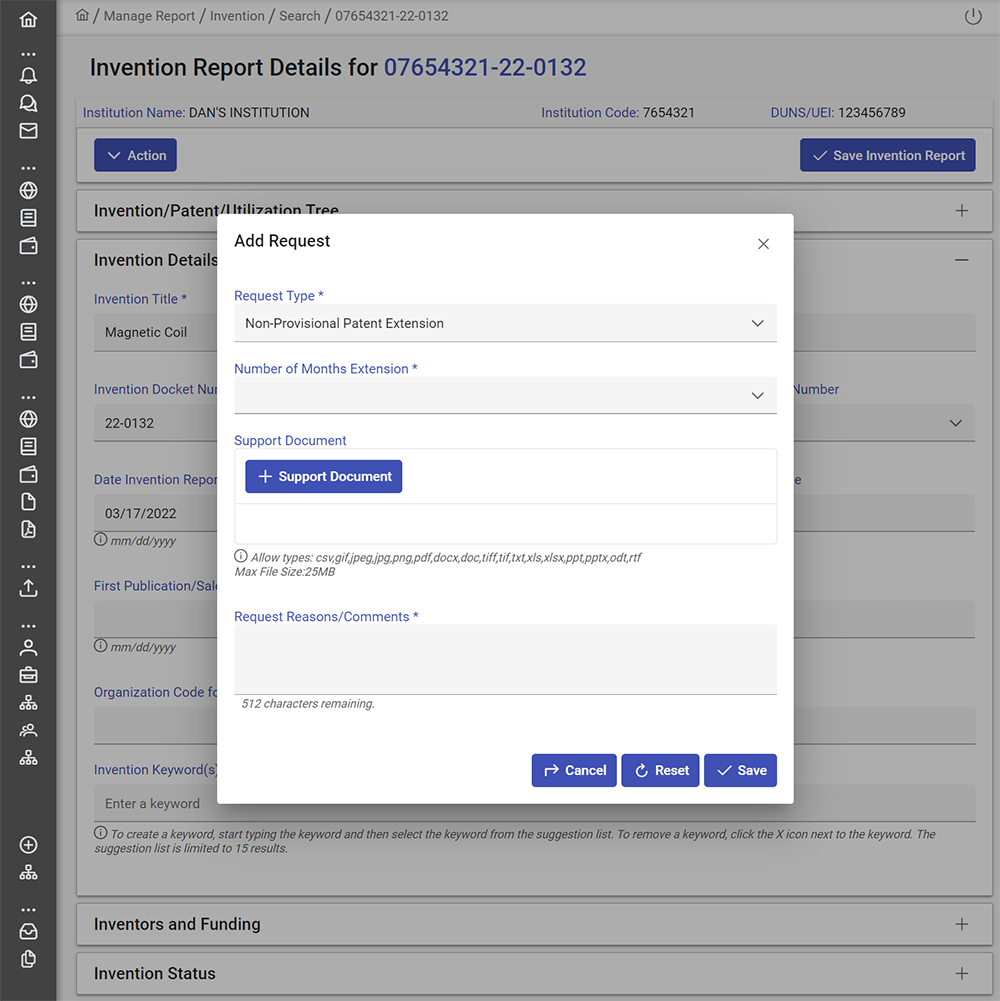Open the Request Type dropdown
Image resolution: width=1000 pixels, height=1001 pixels.
505,323
